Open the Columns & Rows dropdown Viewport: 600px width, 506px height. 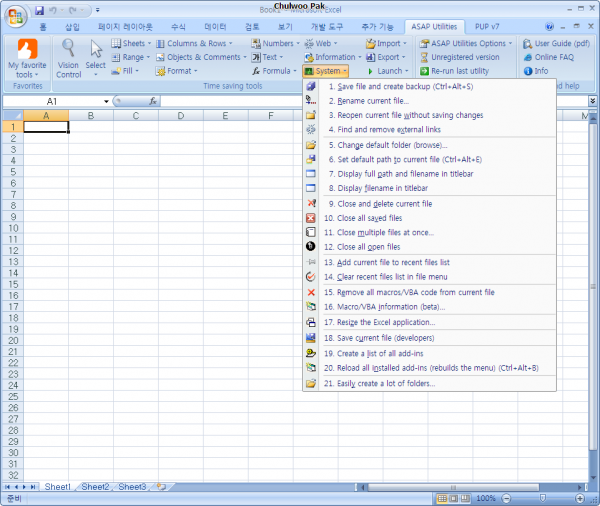(x=195, y=43)
